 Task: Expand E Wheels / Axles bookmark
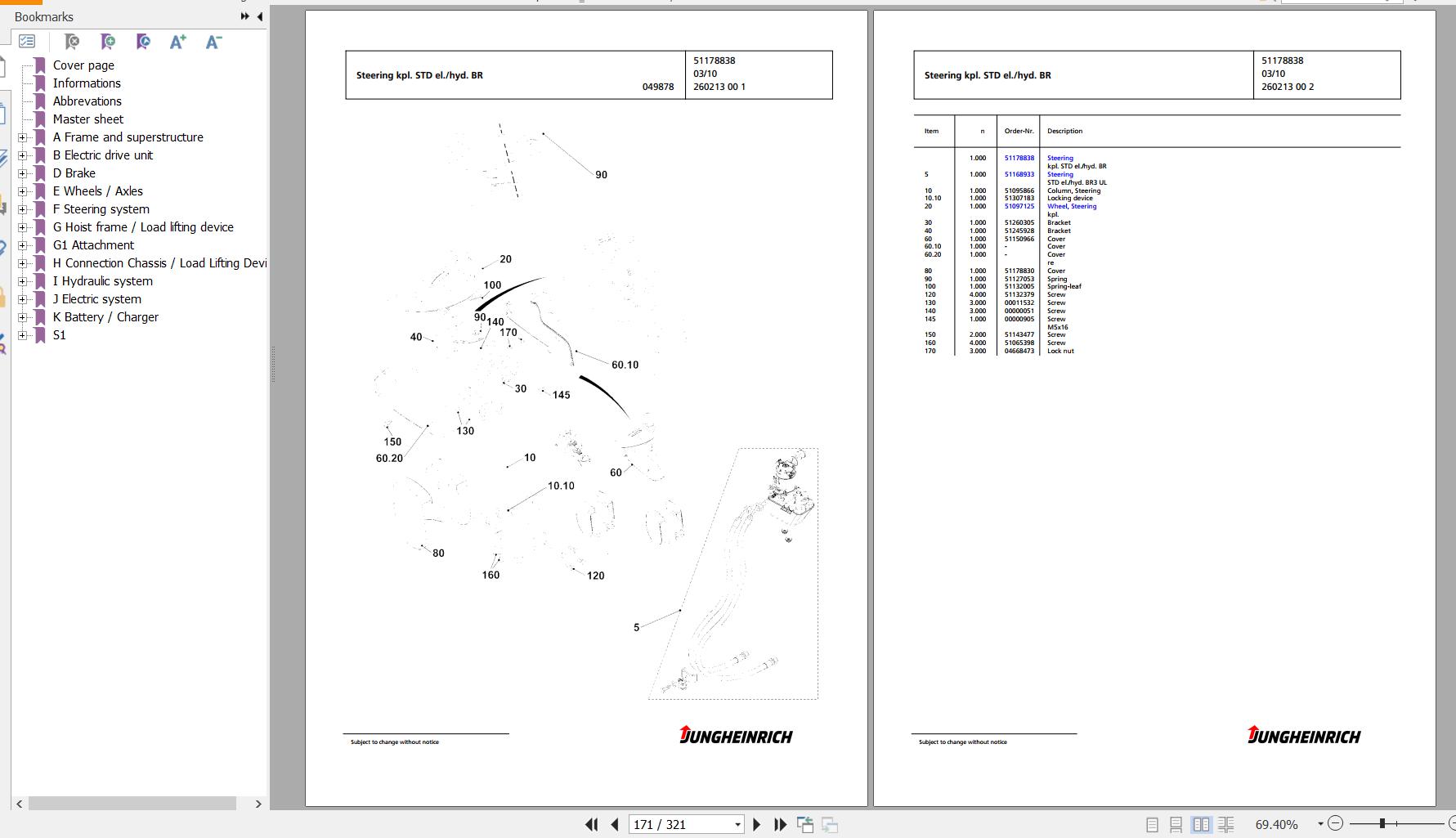click(x=22, y=191)
